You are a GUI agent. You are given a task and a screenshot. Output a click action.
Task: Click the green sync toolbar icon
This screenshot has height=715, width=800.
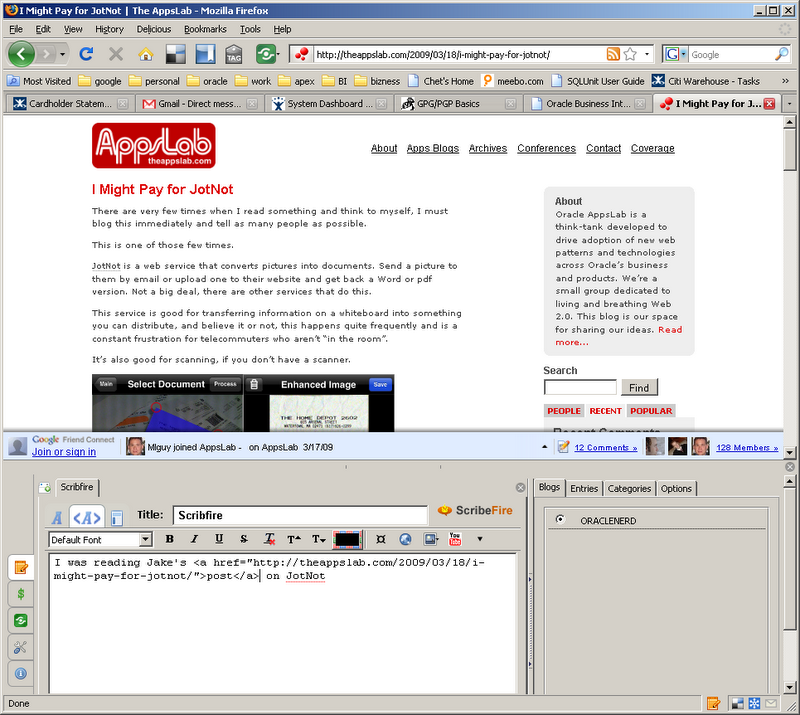point(265,54)
